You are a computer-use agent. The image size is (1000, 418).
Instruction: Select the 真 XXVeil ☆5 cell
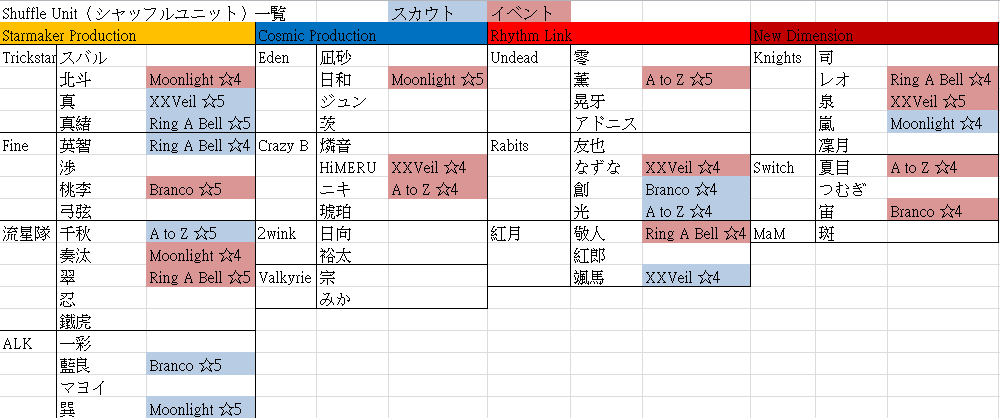point(200,101)
